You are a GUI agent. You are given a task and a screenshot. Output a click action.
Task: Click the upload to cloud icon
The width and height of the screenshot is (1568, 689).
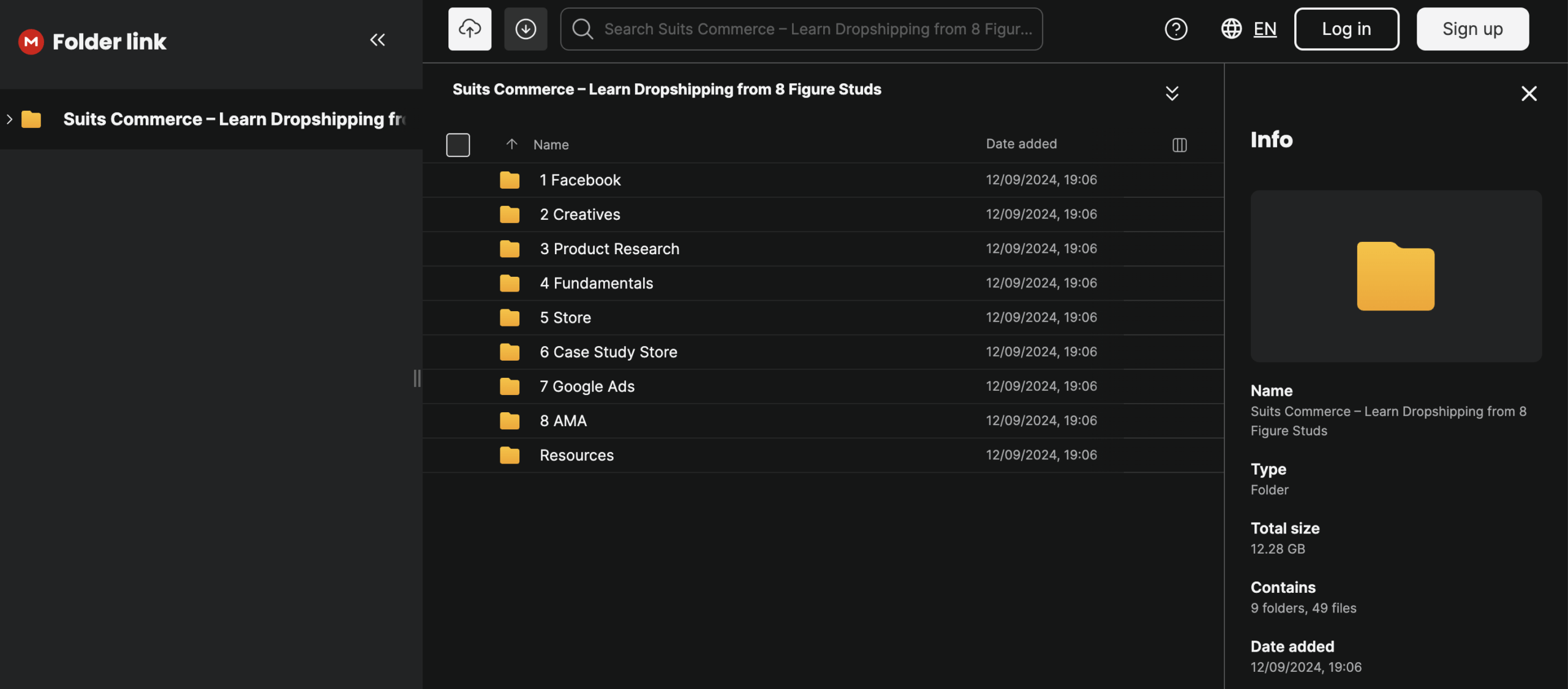coord(469,29)
